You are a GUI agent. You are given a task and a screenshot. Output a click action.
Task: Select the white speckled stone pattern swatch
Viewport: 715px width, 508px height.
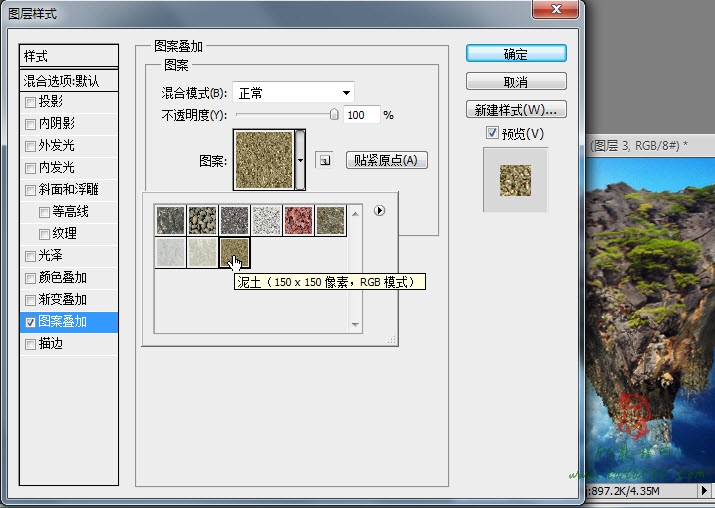pyautogui.click(x=266, y=220)
